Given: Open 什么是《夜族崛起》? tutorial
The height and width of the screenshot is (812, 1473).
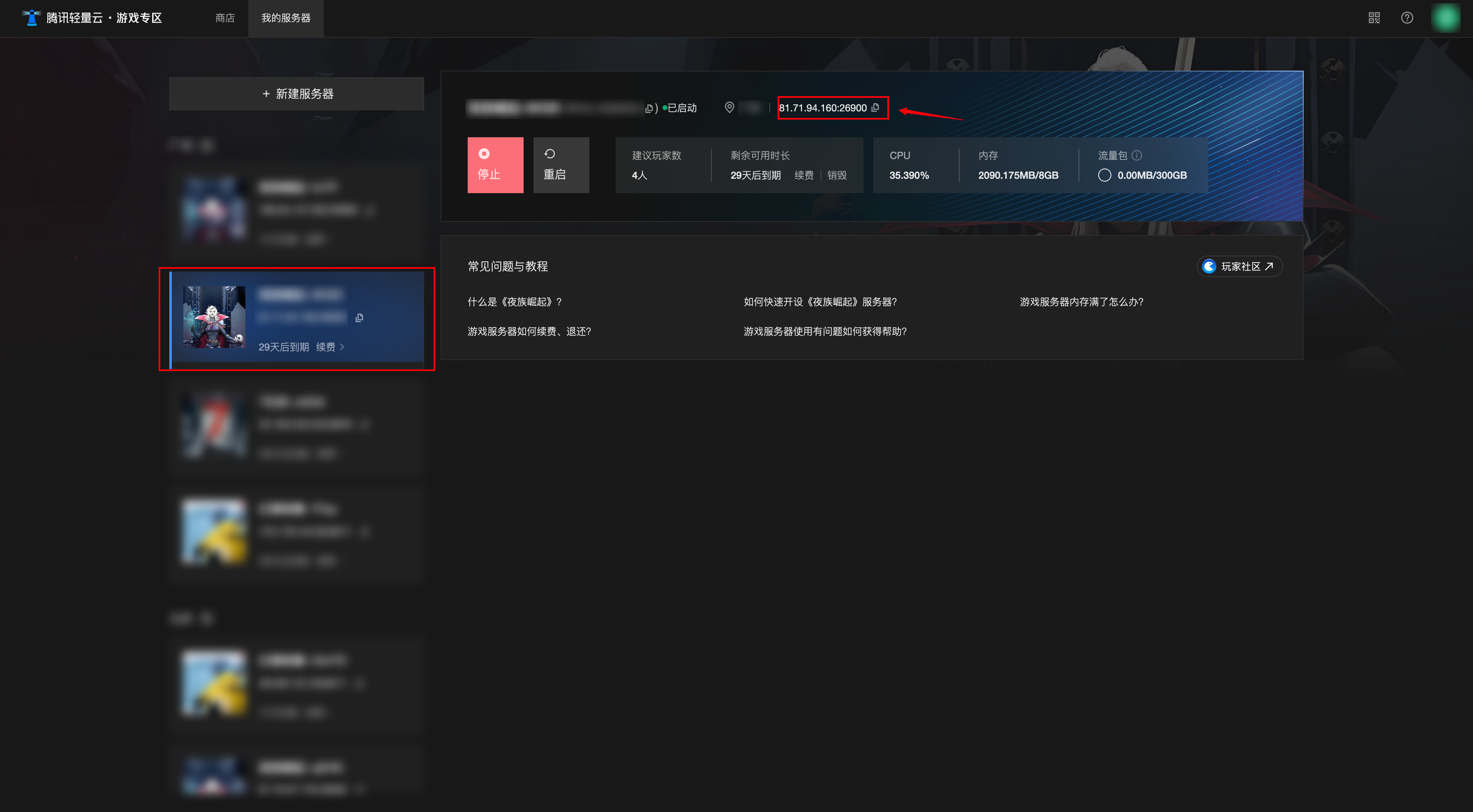Looking at the screenshot, I should point(514,301).
